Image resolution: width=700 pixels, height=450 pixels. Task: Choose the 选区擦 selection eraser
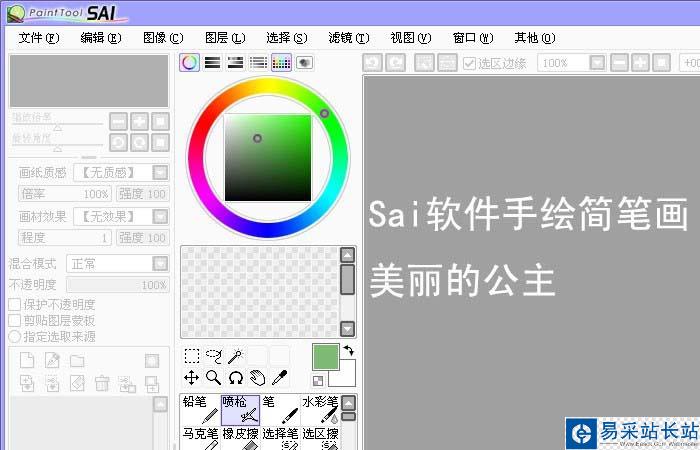click(x=320, y=438)
